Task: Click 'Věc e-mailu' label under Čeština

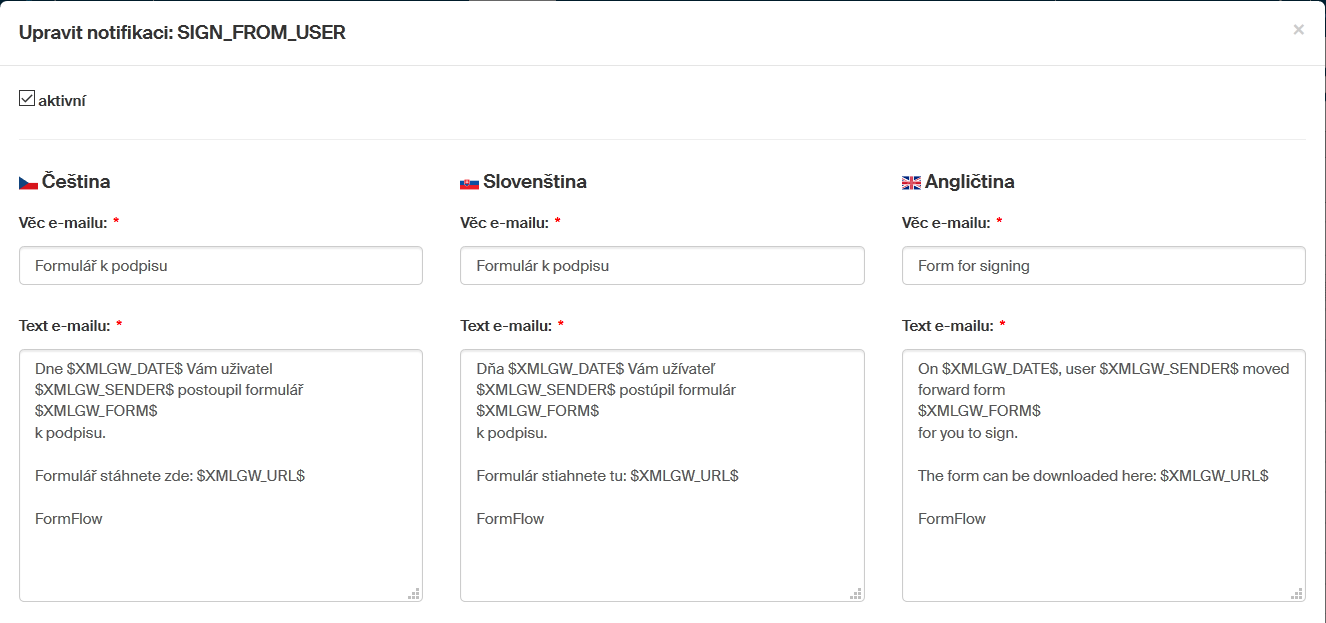Action: [x=62, y=223]
